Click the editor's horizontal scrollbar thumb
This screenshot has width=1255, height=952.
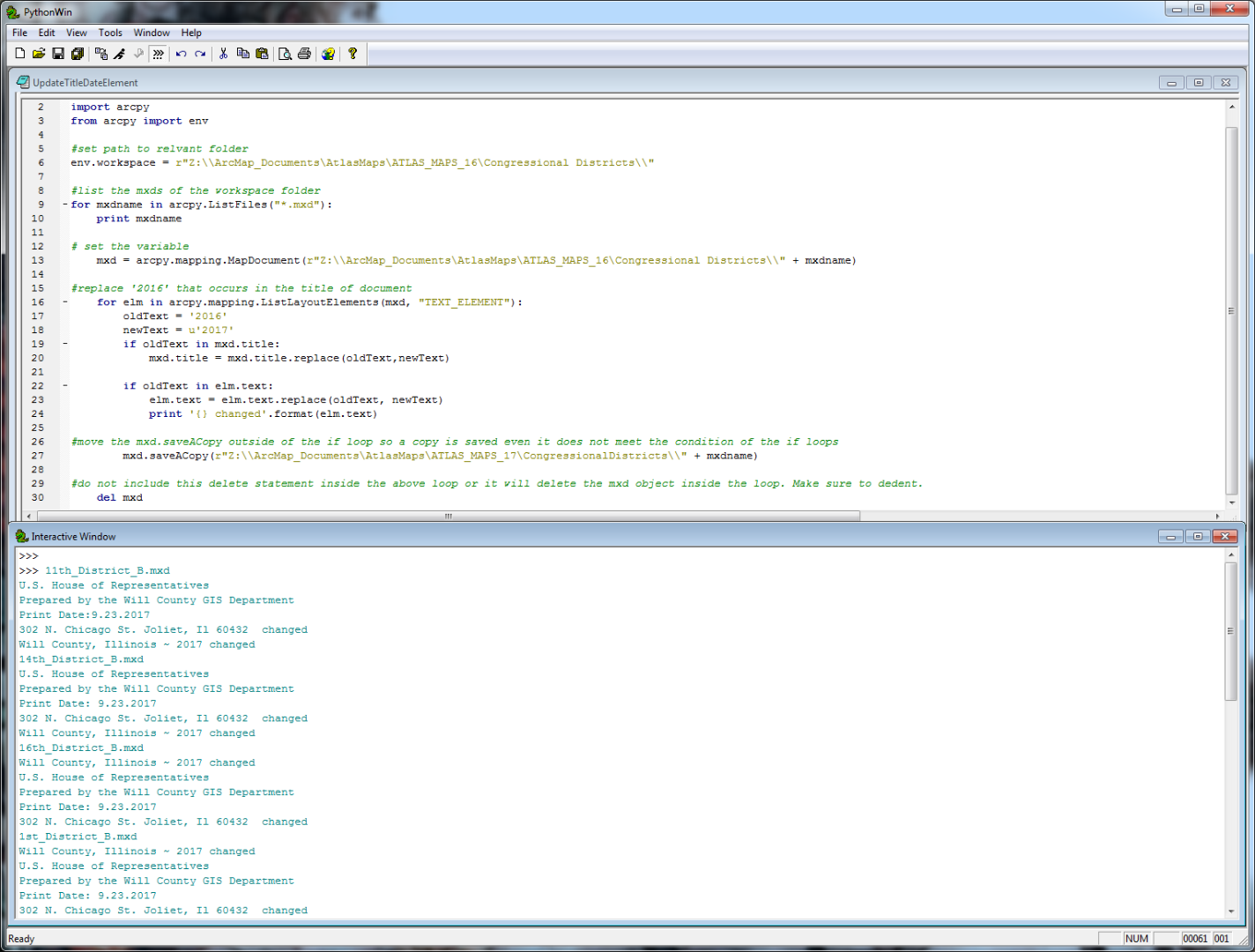pos(449,516)
